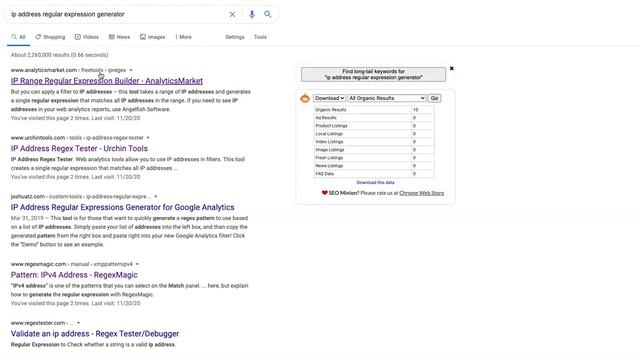Open search Tools

tap(260, 37)
